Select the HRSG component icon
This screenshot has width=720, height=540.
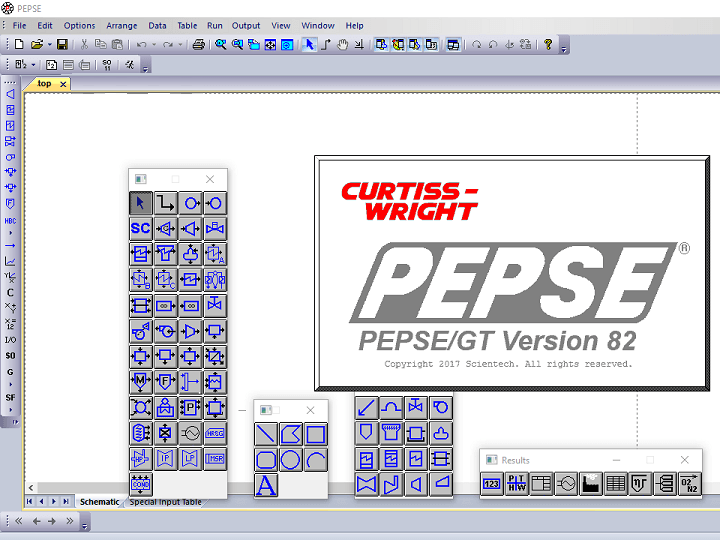(x=215, y=433)
